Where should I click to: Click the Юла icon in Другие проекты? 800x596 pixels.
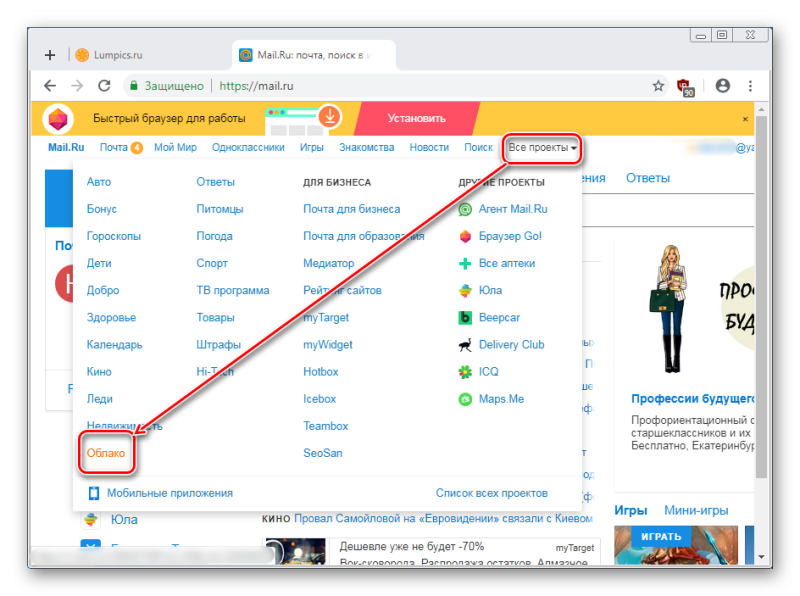pyautogui.click(x=465, y=290)
